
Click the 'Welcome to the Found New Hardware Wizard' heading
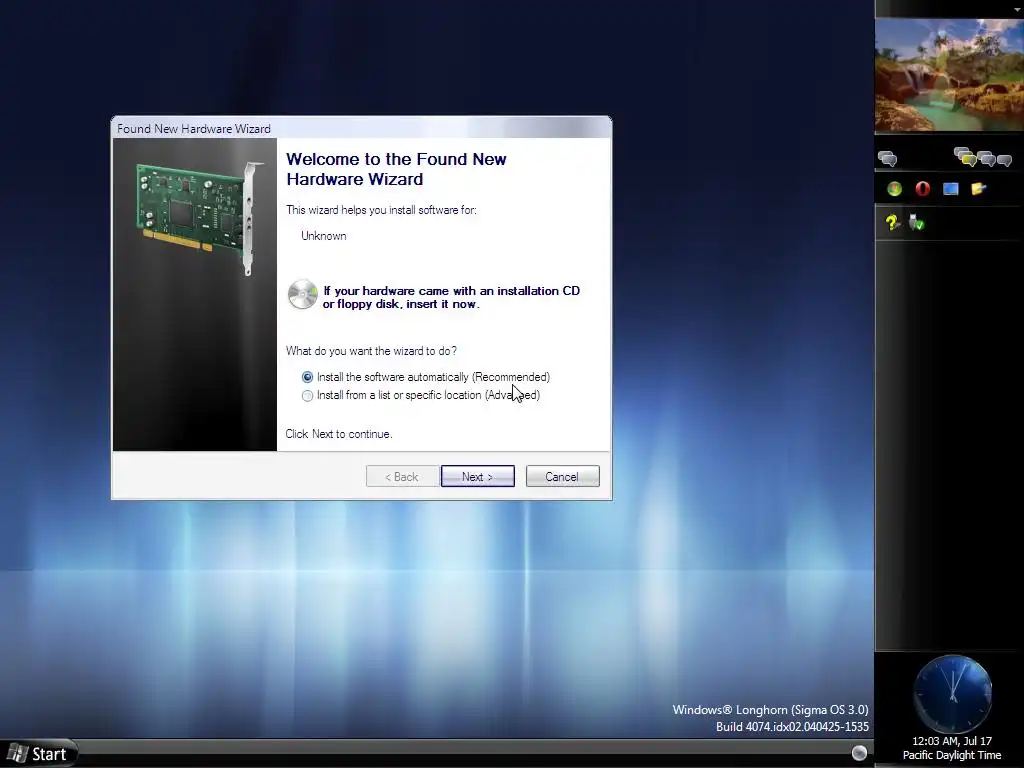click(396, 169)
